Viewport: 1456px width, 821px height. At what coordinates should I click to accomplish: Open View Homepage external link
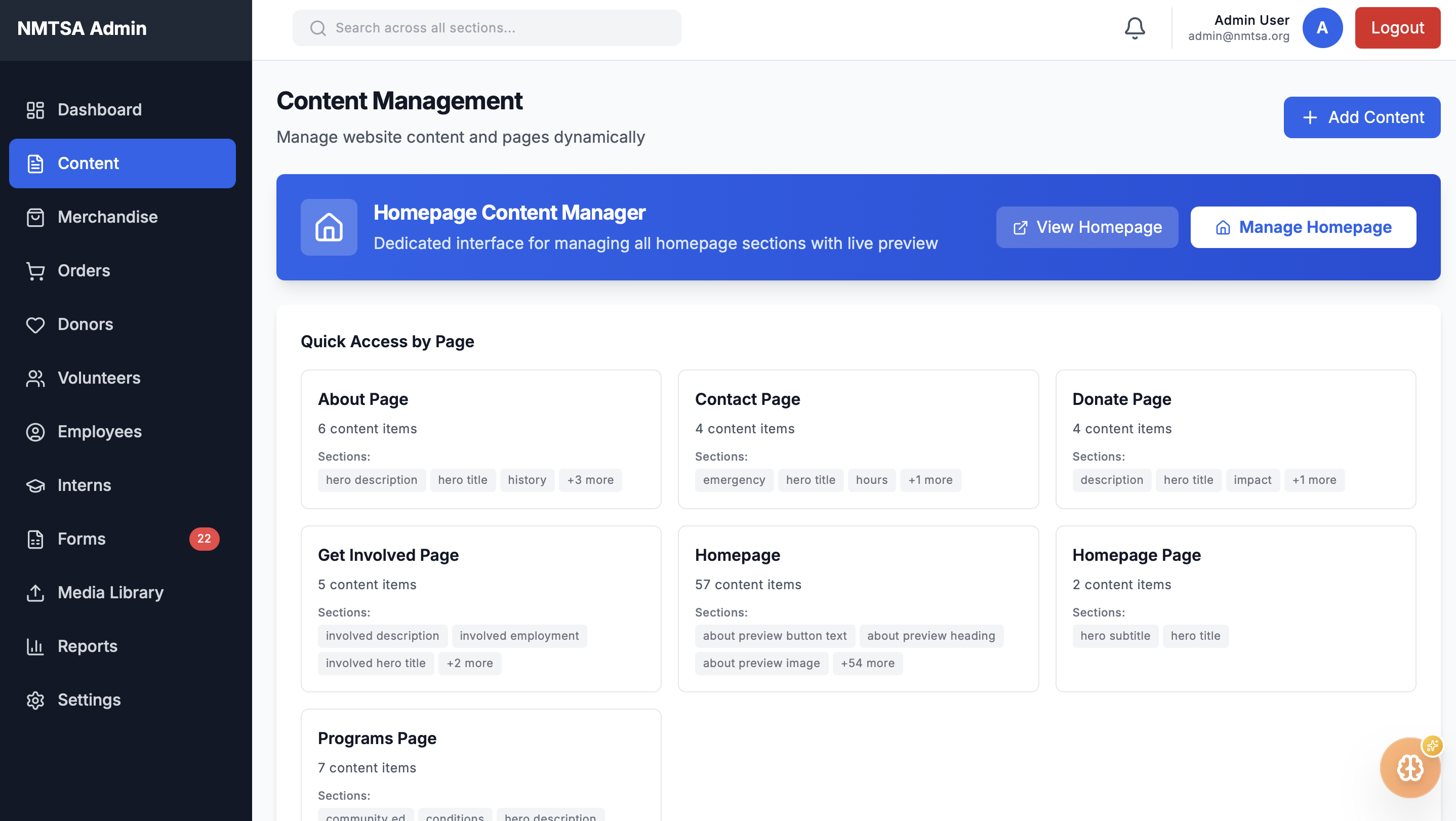point(1087,227)
